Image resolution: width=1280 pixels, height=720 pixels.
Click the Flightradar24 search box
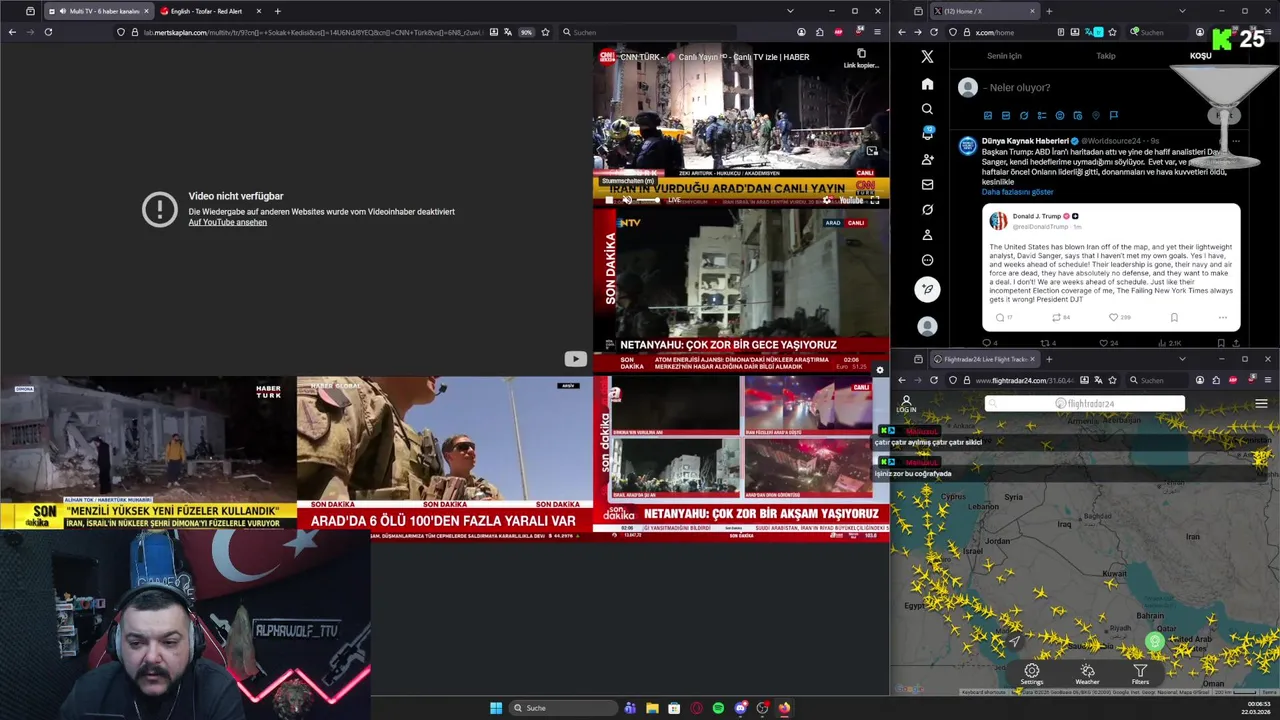coord(1085,404)
